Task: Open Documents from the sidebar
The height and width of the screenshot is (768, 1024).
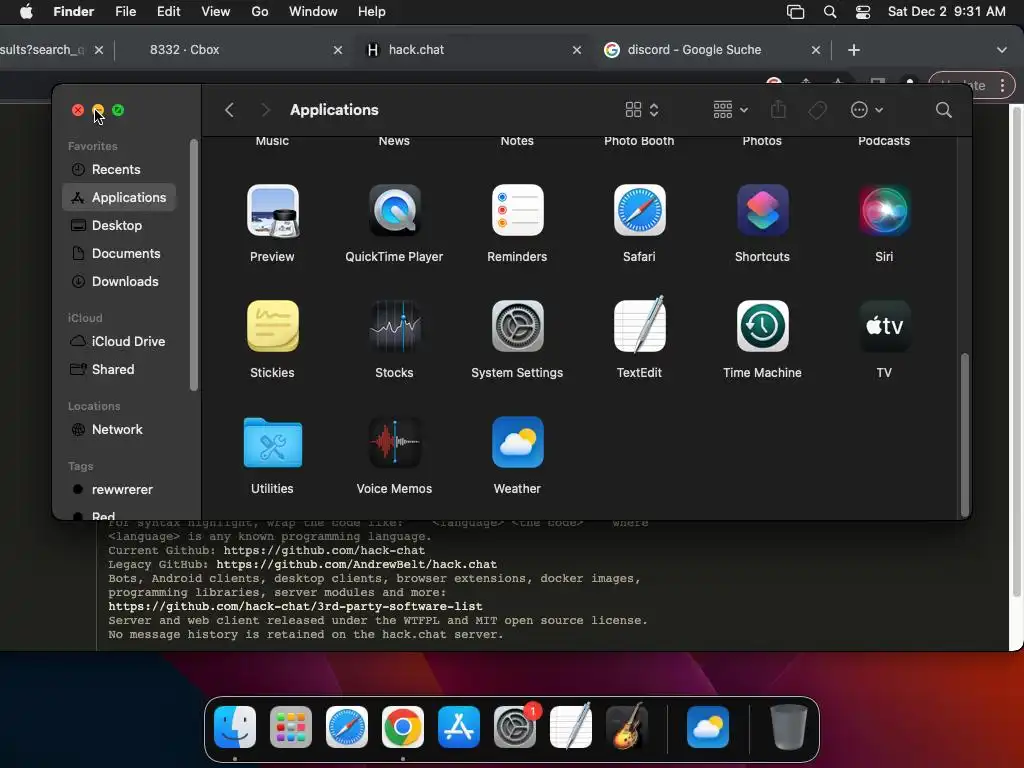Action: 119,253
